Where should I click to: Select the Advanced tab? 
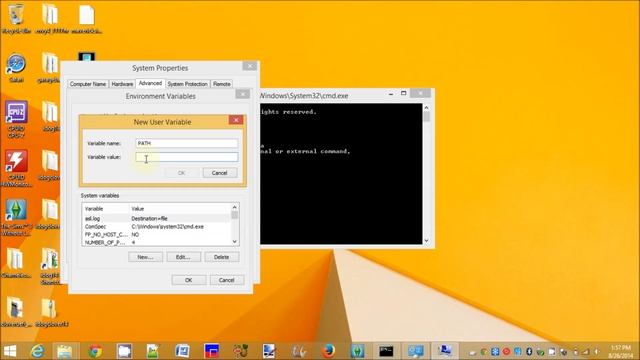pos(150,83)
